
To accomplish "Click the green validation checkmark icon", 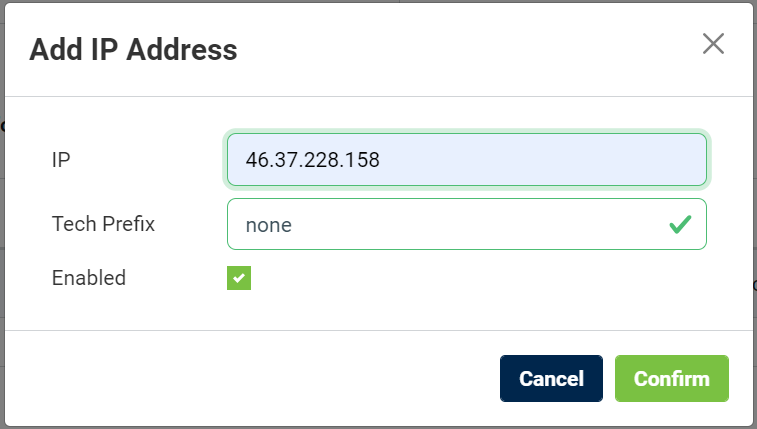I will [680, 224].
